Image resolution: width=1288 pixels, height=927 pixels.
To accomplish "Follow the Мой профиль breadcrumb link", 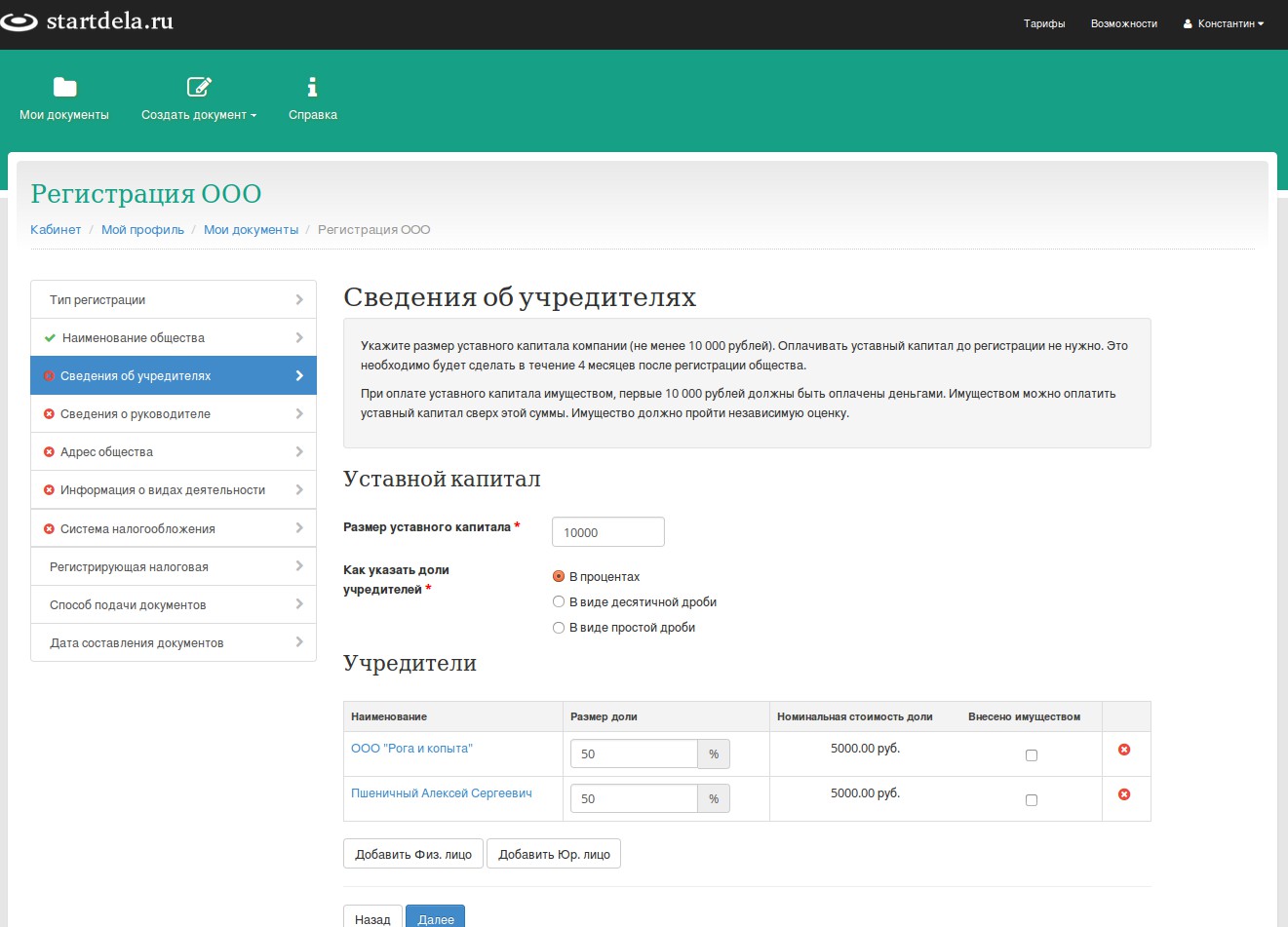I will pyautogui.click(x=142, y=230).
